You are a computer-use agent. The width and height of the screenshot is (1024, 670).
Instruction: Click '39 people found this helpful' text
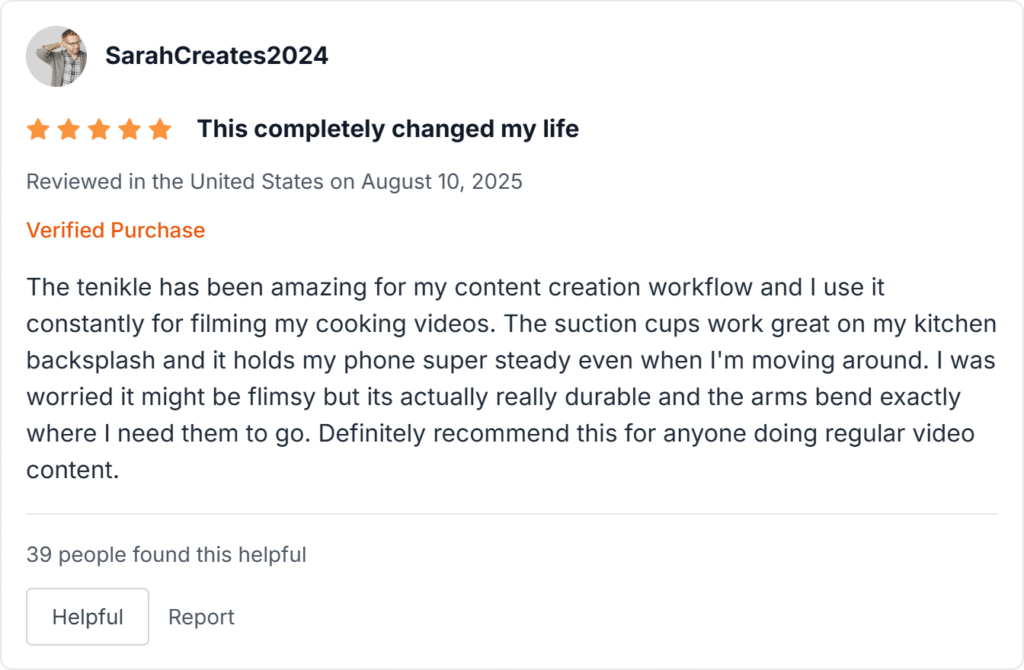tap(167, 554)
